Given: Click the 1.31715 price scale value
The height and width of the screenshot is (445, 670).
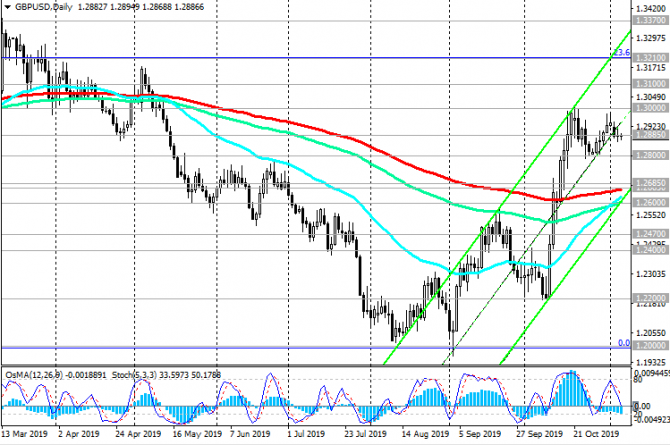Looking at the screenshot, I should pos(651,68).
